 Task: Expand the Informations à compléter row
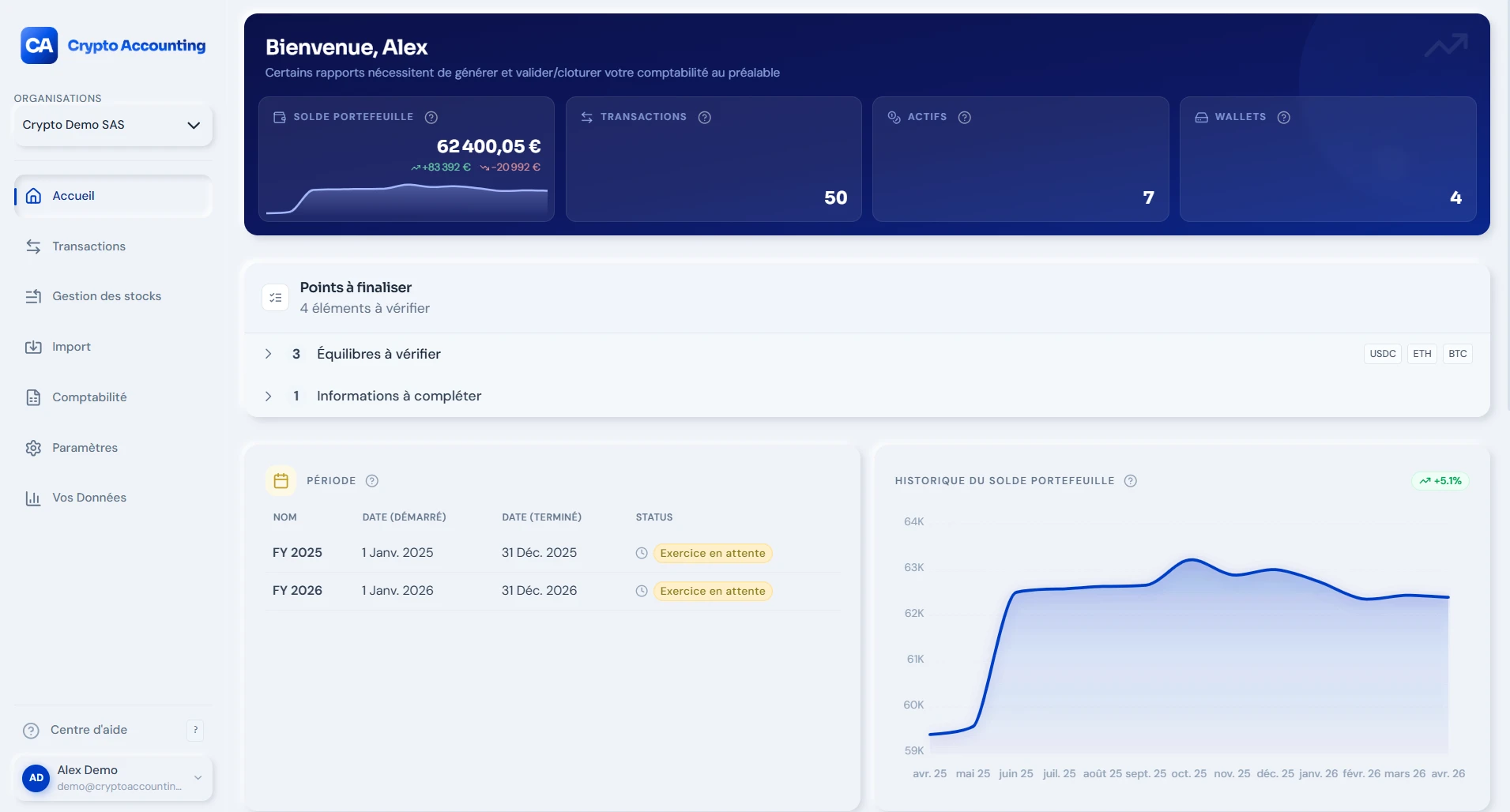coord(268,396)
